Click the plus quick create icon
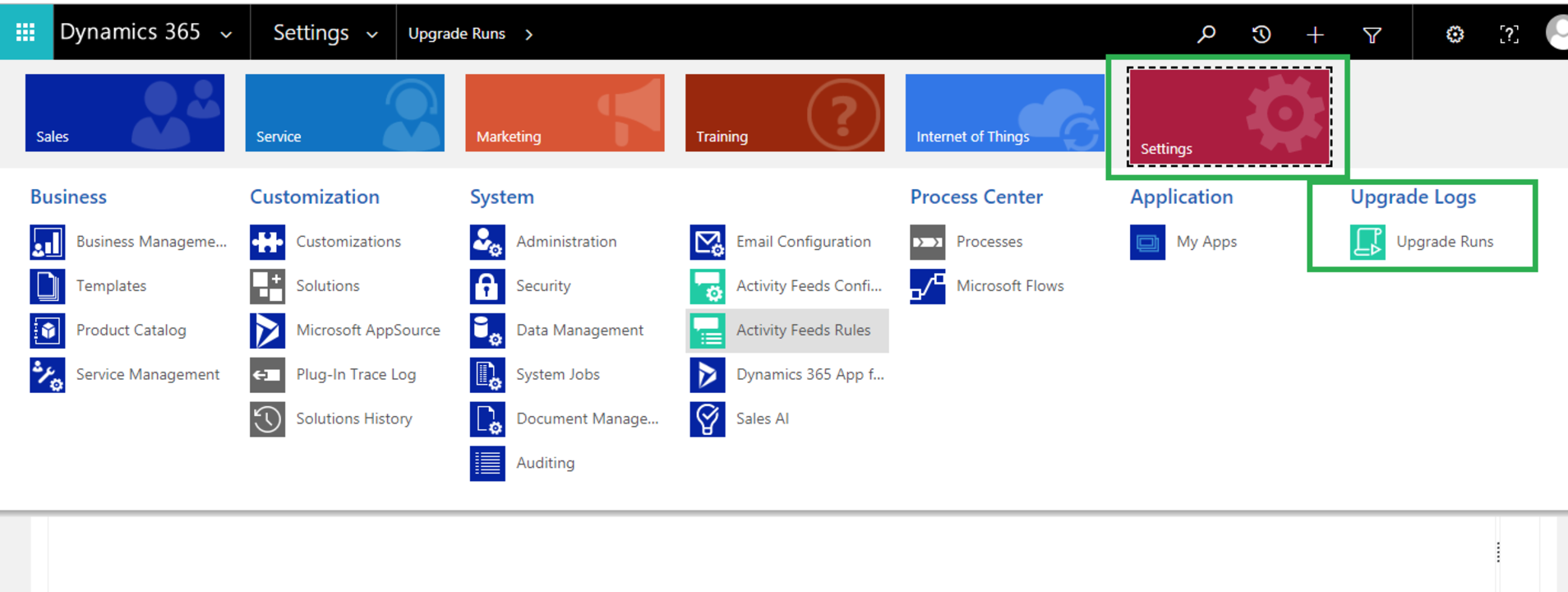The width and height of the screenshot is (1568, 592). [1315, 35]
